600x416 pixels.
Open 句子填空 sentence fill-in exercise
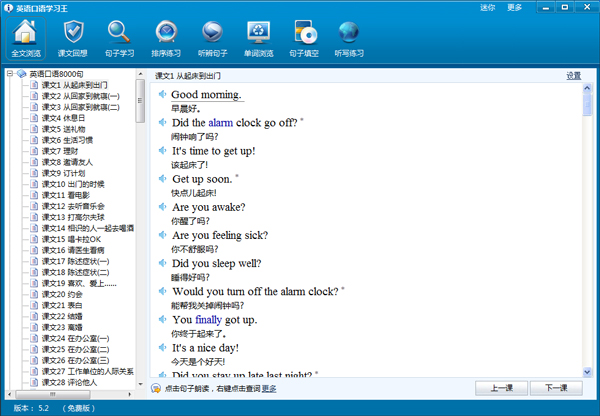click(x=303, y=38)
